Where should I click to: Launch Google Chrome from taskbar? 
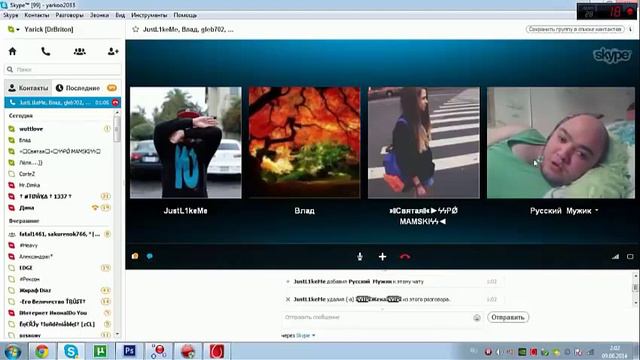42,351
